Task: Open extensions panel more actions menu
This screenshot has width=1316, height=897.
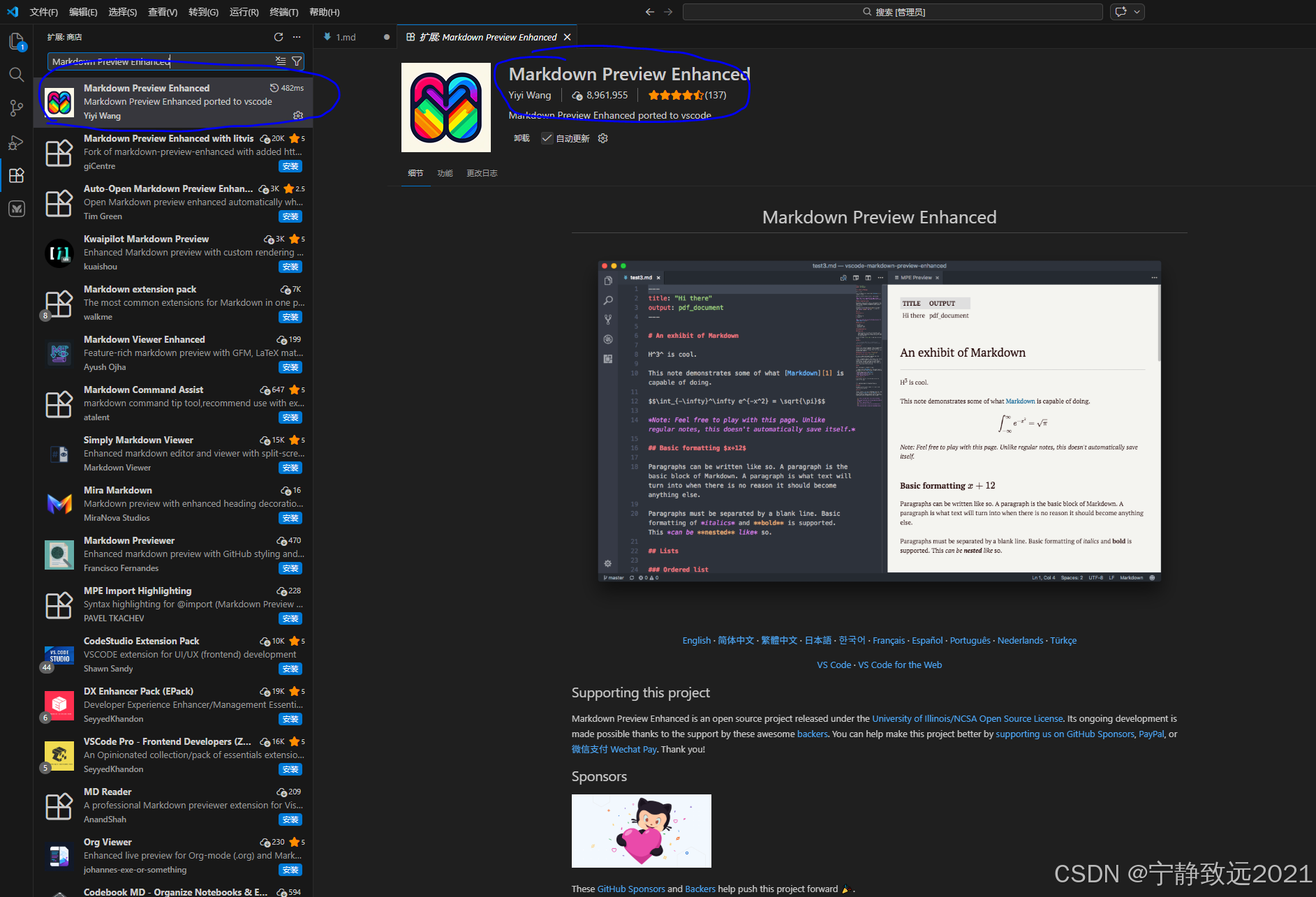Action: pyautogui.click(x=297, y=37)
